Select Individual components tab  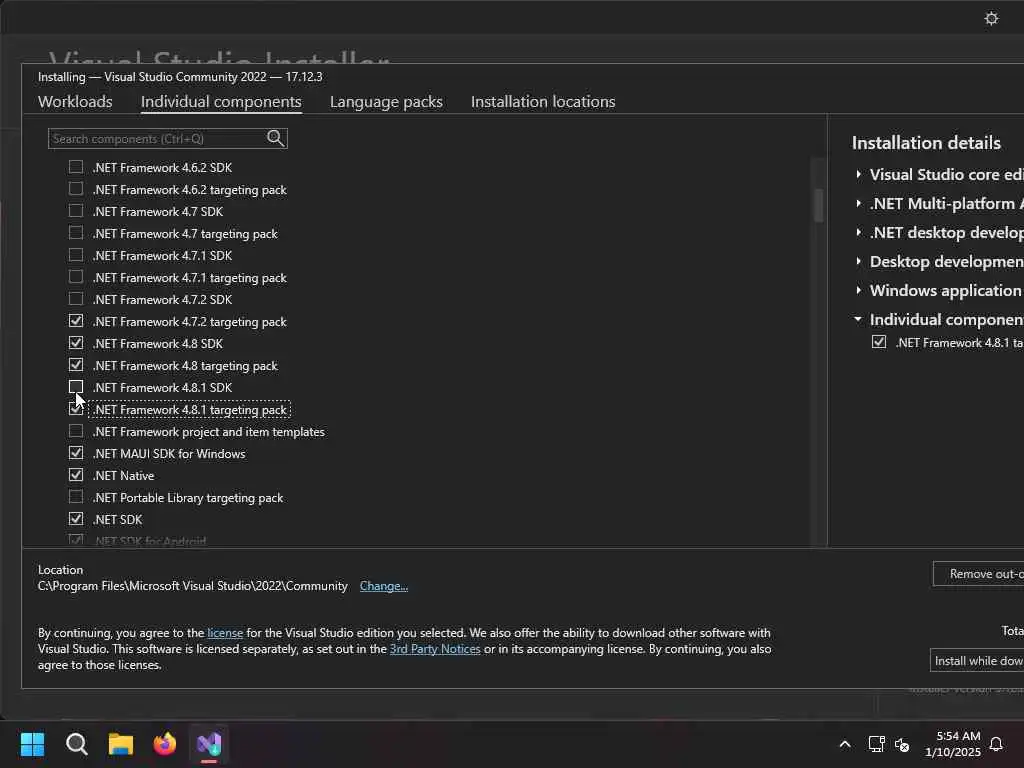coord(221,102)
